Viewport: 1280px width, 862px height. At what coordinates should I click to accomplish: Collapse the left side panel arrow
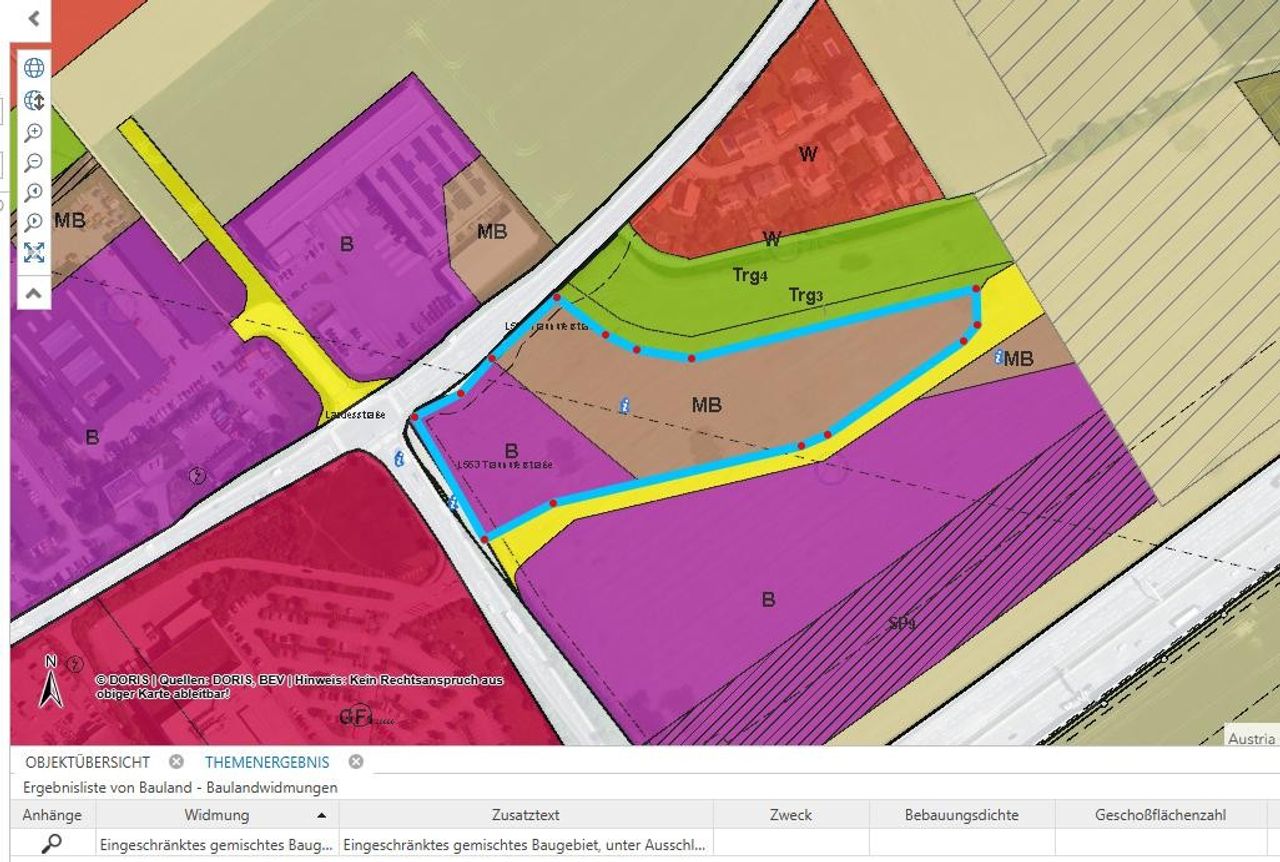(x=34, y=18)
